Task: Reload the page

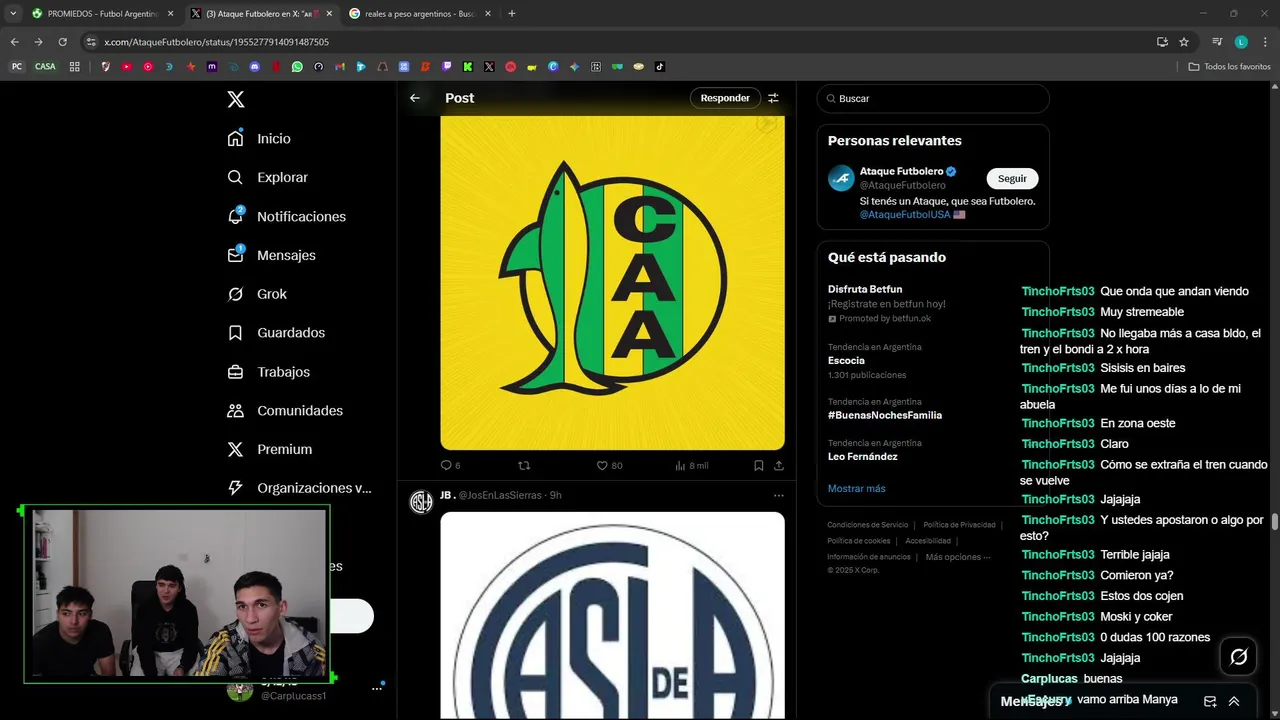Action: coord(62,42)
